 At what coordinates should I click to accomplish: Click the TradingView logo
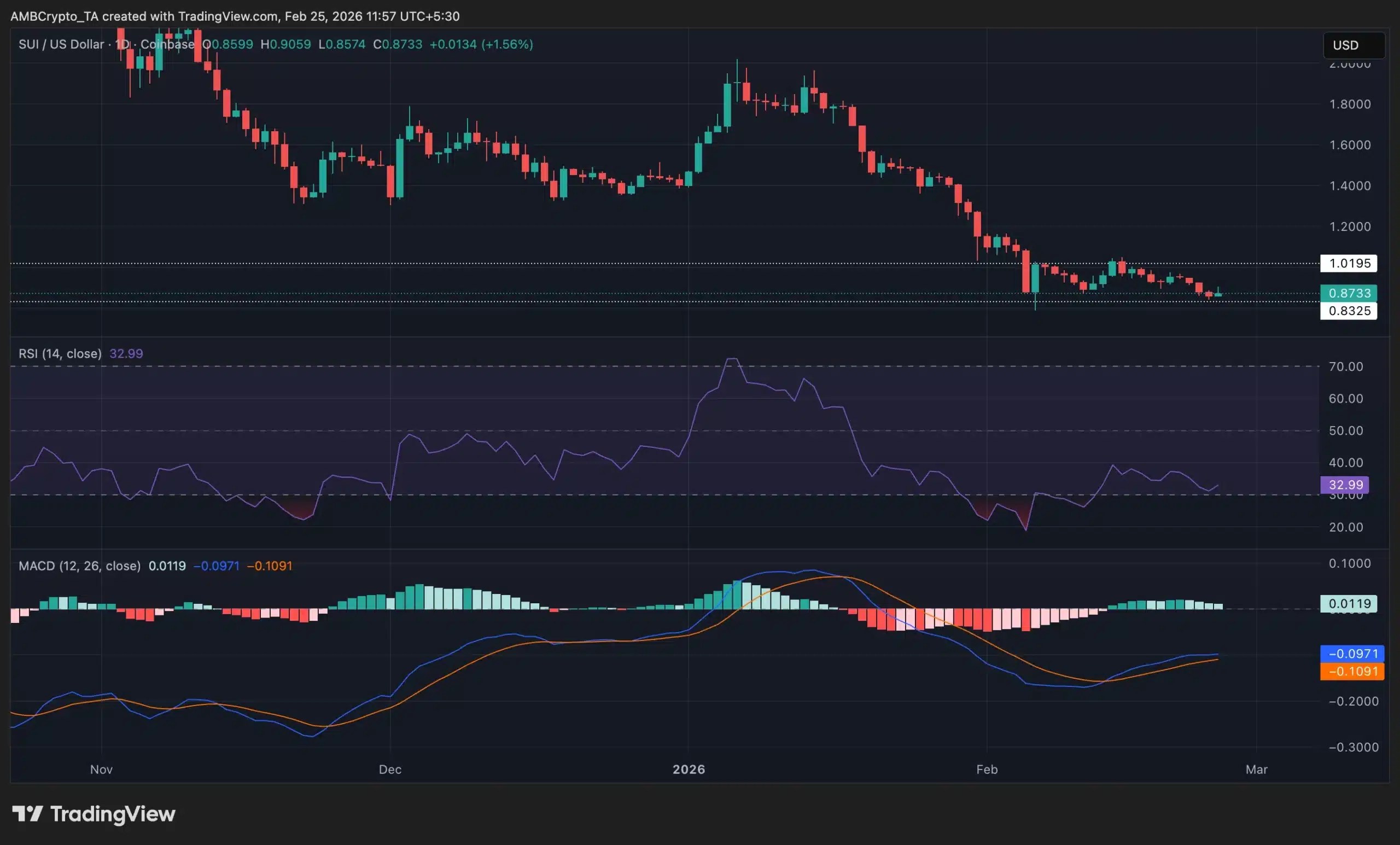94,814
